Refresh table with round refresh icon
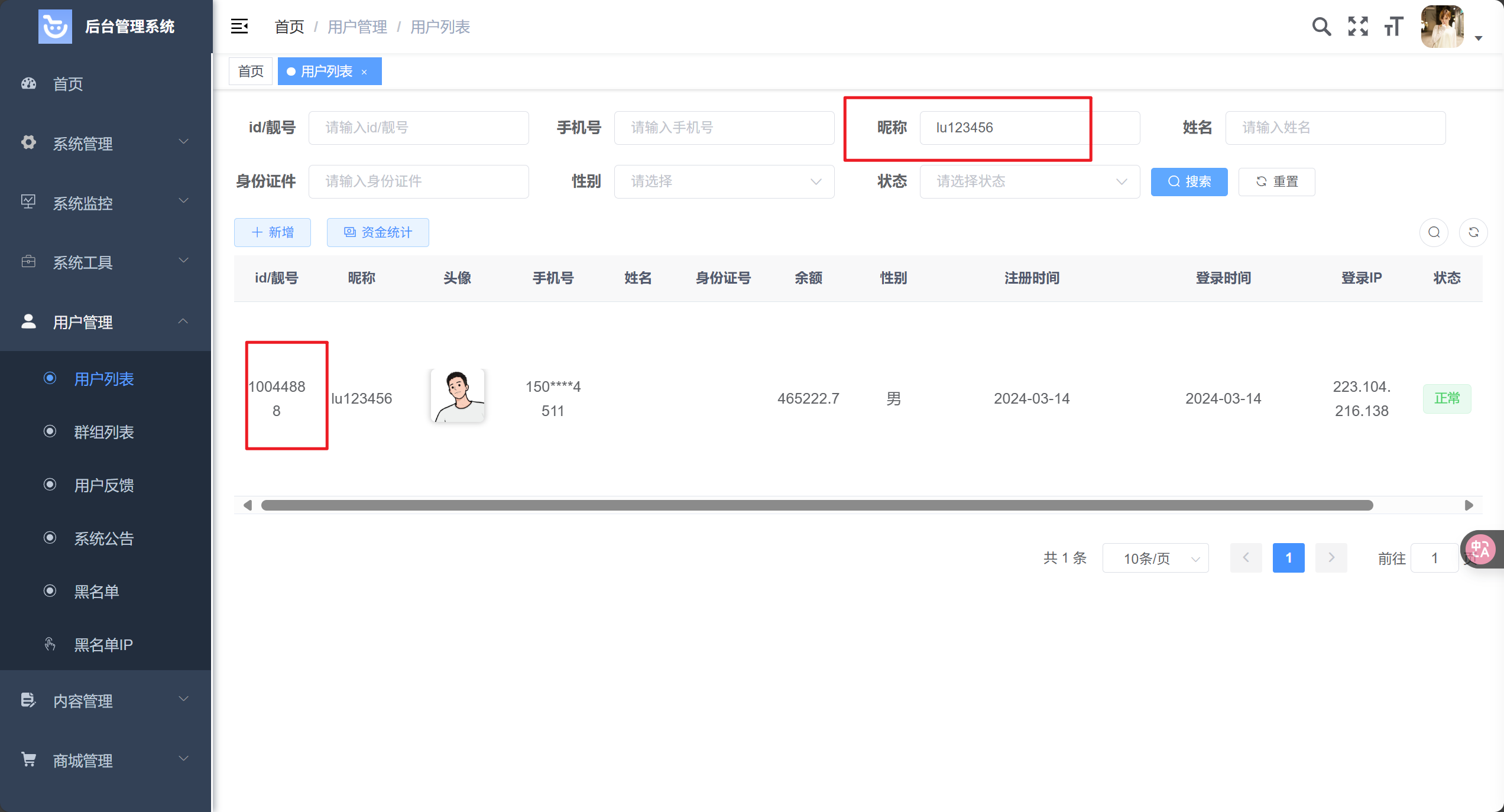Image resolution: width=1504 pixels, height=812 pixels. [1473, 232]
